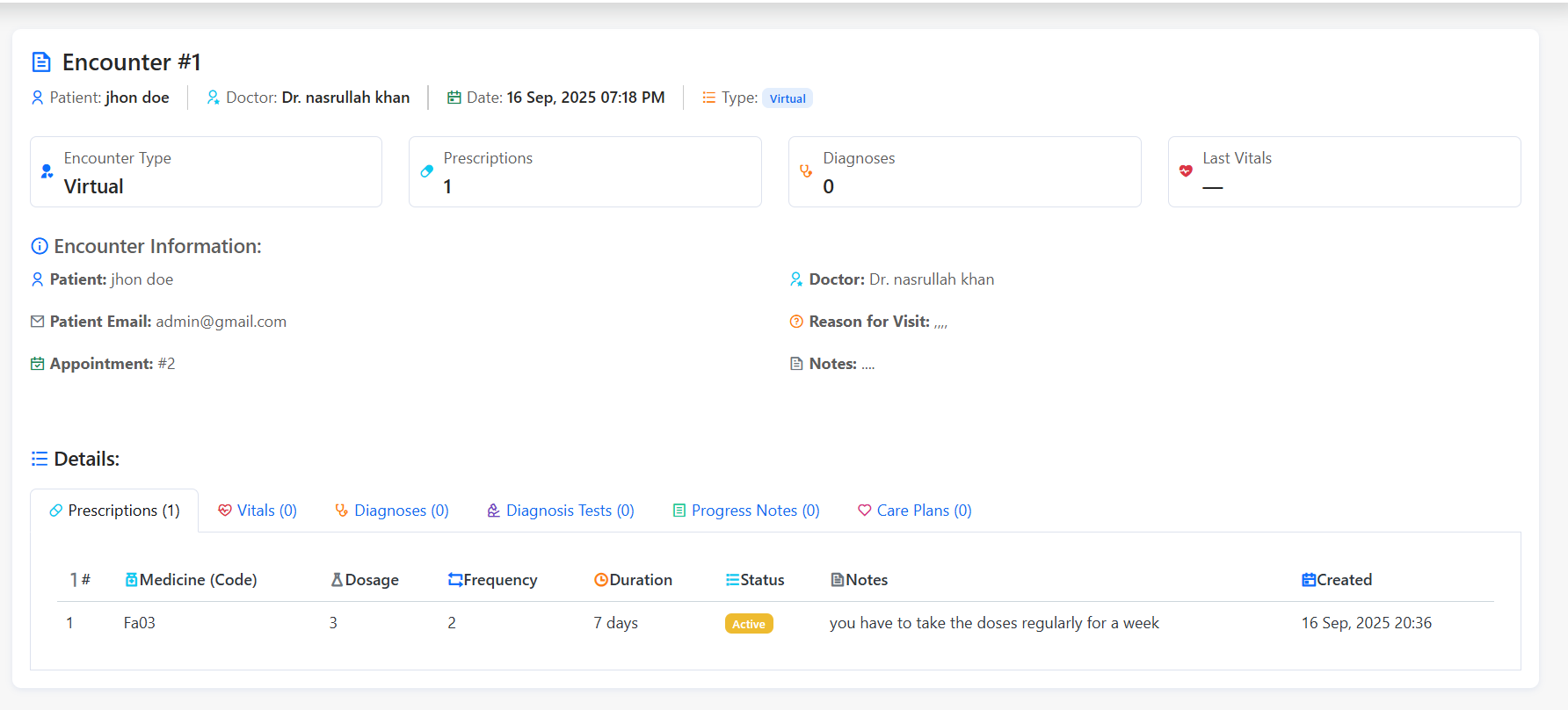This screenshot has height=710, width=1568.
Task: Show the Progress Notes (0) tab
Action: (746, 511)
